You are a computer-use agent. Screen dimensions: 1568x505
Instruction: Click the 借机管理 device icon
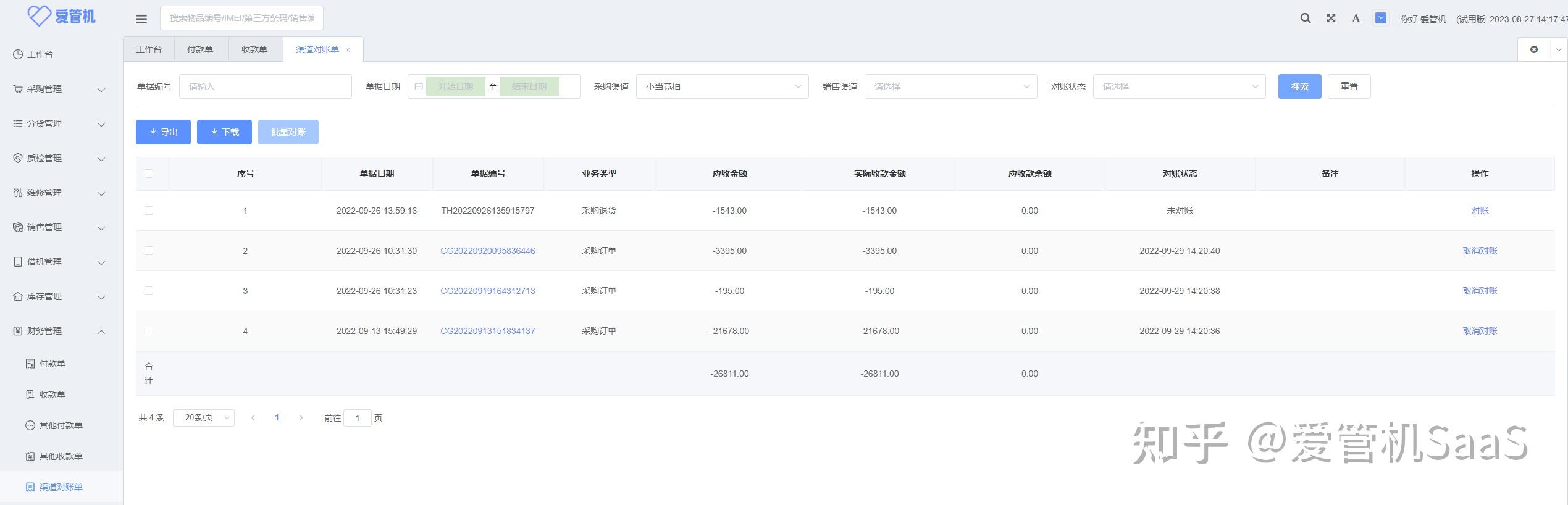(x=18, y=262)
